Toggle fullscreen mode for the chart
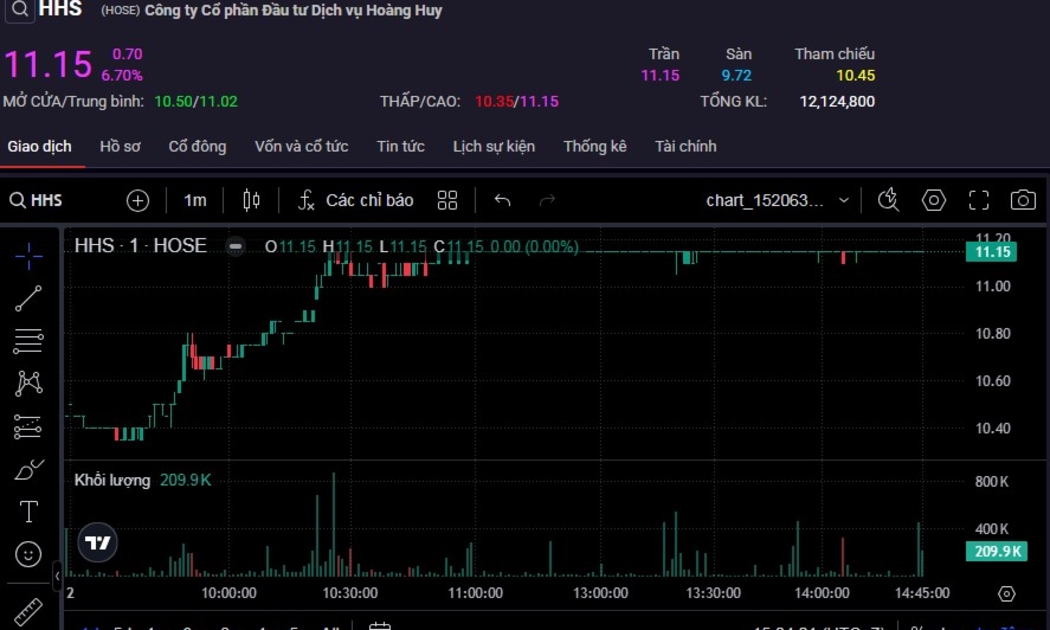 [978, 200]
